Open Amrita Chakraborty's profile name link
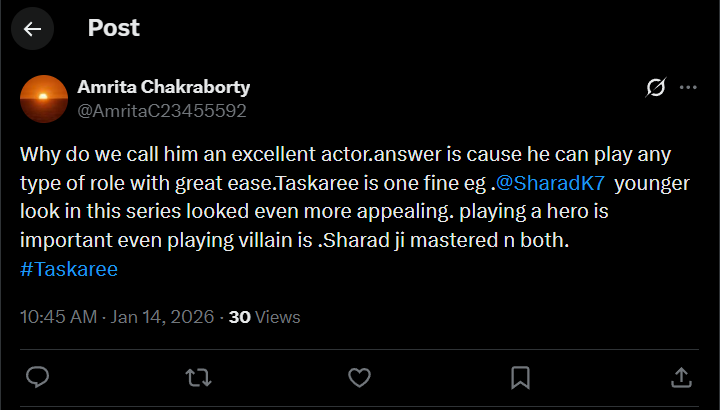Image resolution: width=720 pixels, height=410 pixels. pyautogui.click(x=164, y=87)
